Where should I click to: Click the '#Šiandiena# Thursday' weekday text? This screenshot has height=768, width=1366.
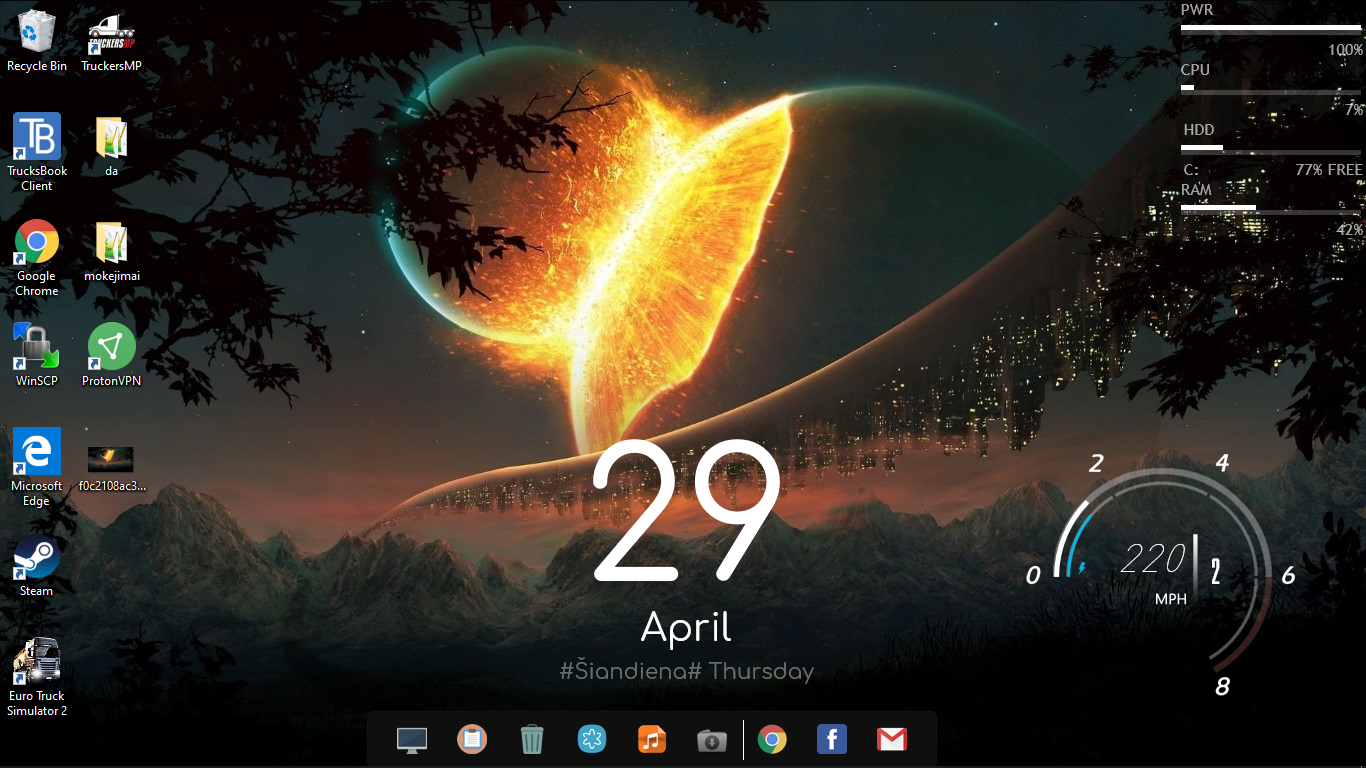tap(687, 671)
